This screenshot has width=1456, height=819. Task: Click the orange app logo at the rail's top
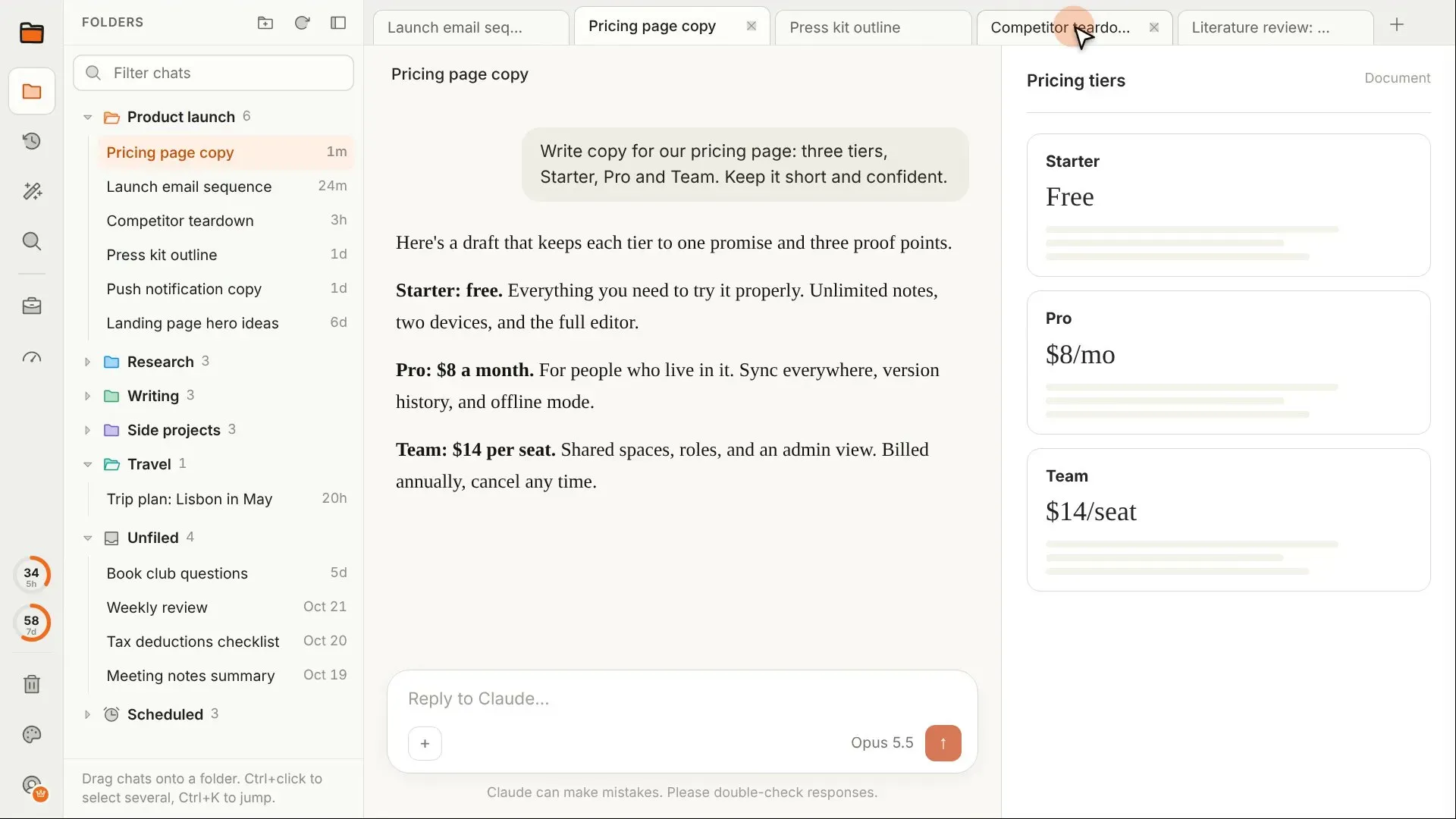coord(32,33)
